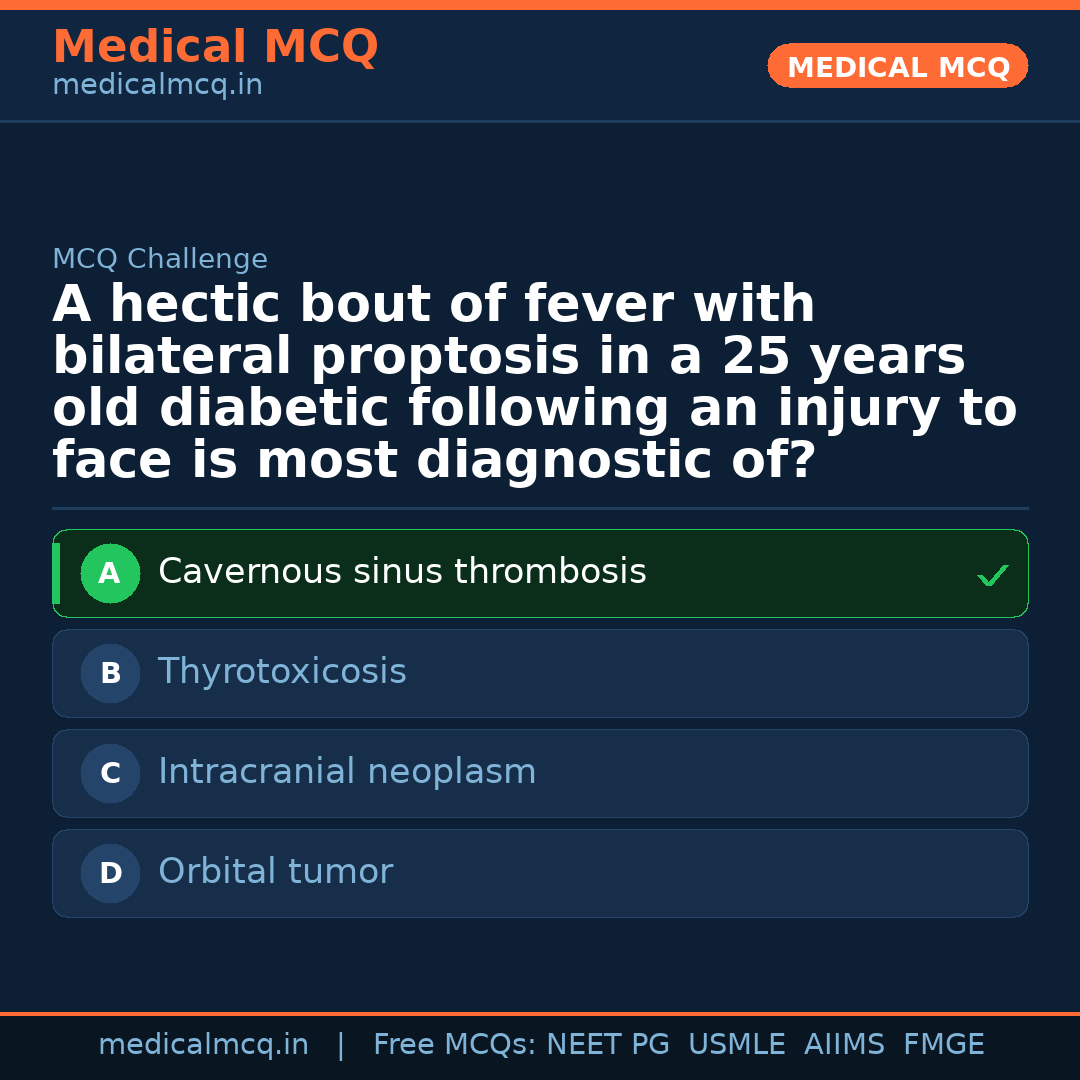The height and width of the screenshot is (1080, 1080).
Task: Click the orange MEDICAL MCQ badge
Action: coord(897,67)
